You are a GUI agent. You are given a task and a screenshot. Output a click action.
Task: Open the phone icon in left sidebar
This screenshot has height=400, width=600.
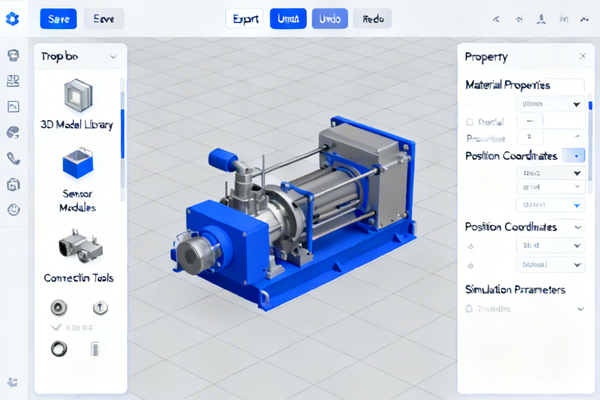(13, 158)
